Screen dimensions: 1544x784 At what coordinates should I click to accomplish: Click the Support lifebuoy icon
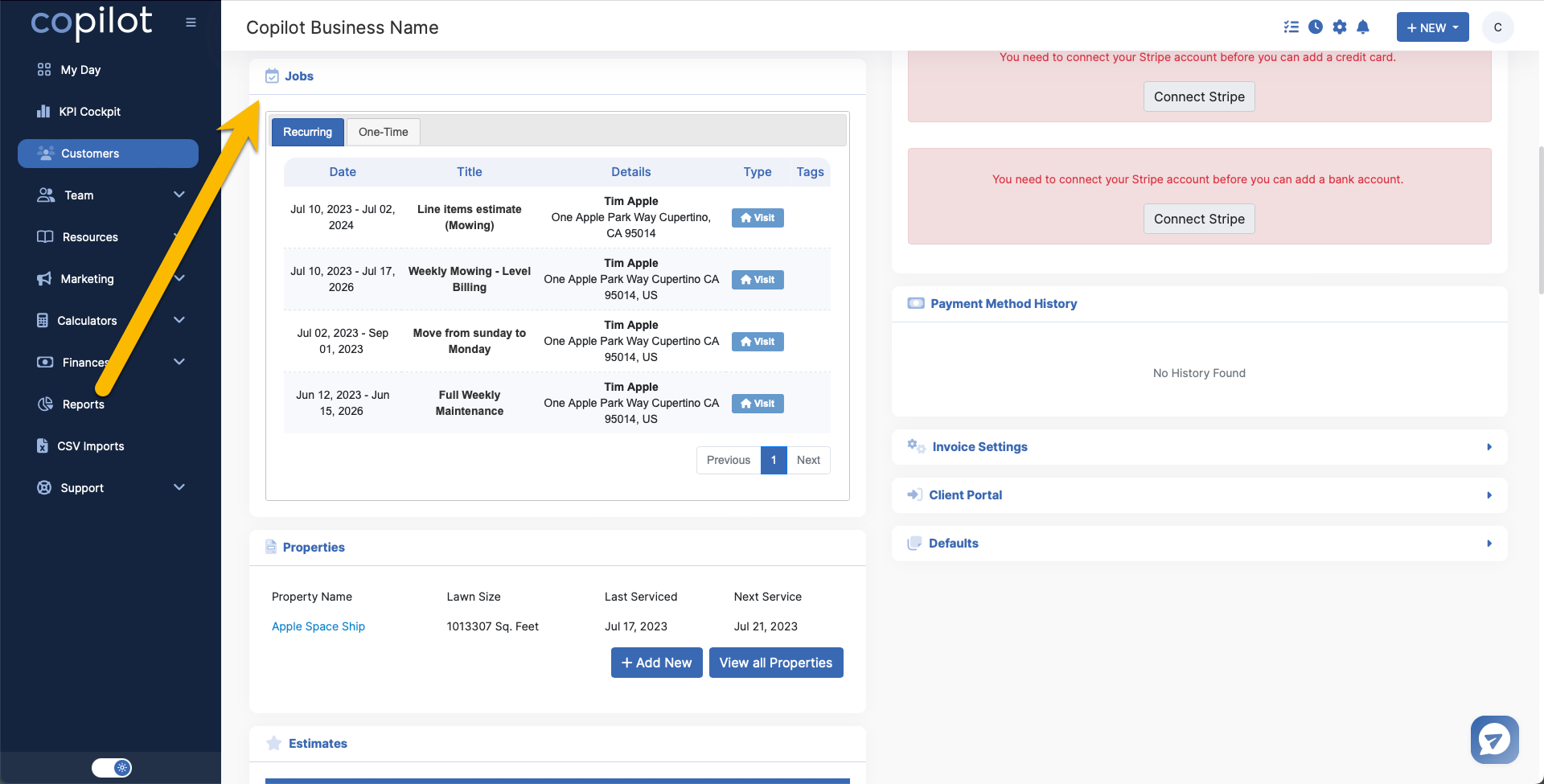[44, 488]
